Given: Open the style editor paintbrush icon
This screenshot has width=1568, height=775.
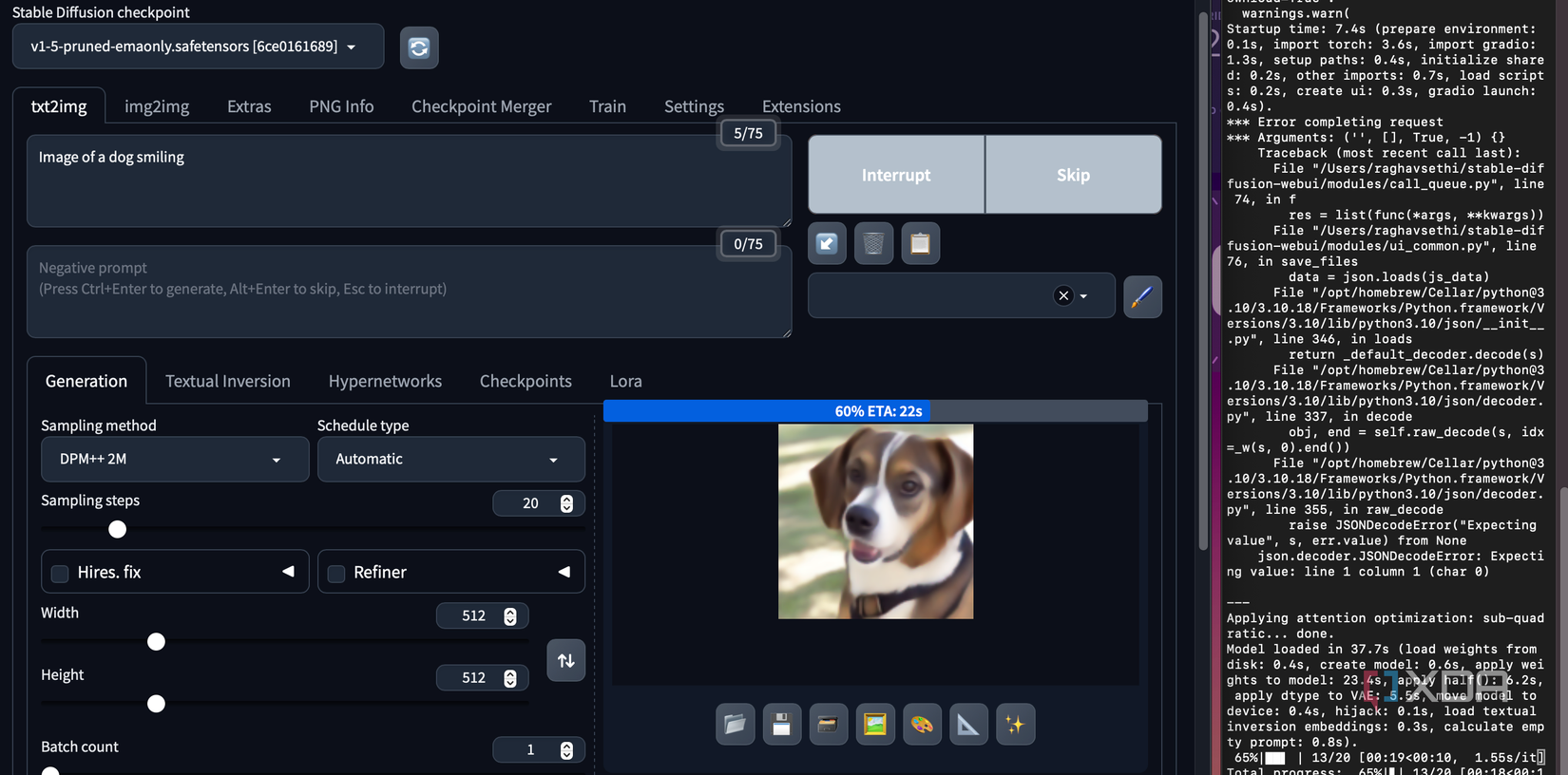Looking at the screenshot, I should (x=1142, y=296).
